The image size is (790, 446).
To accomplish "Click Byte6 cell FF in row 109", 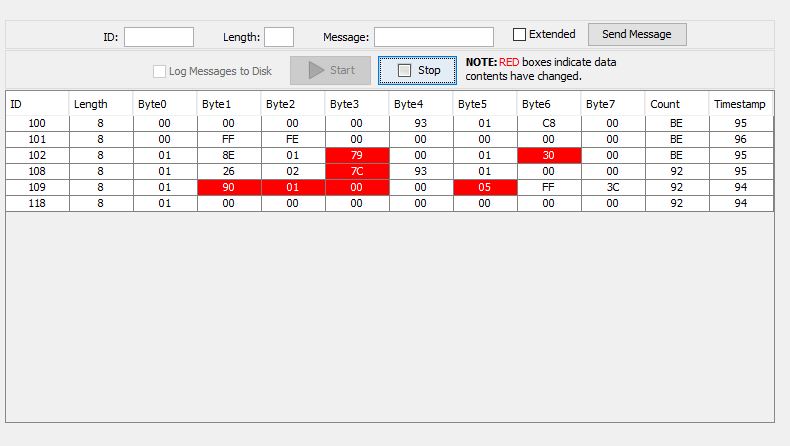I will [549, 187].
